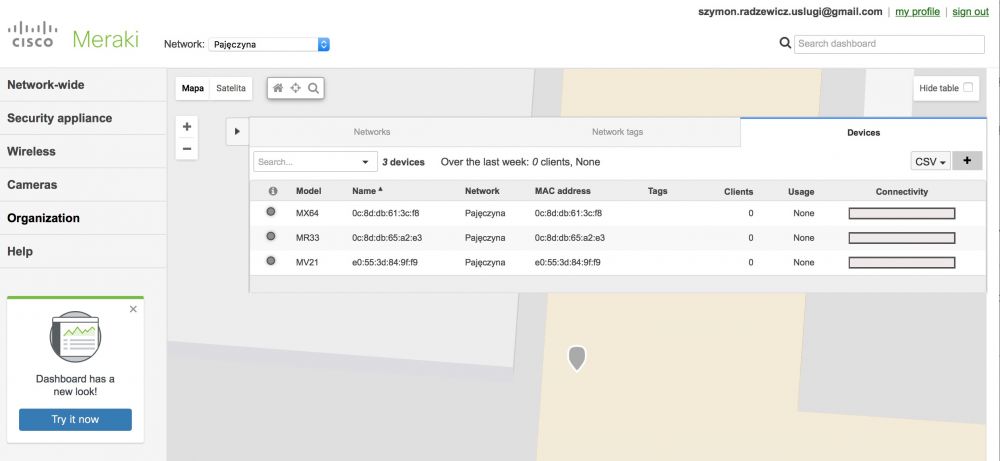This screenshot has width=1000, height=461.
Task: Click device name e0:55:3d:84:9f:f9
Action: (x=385, y=262)
